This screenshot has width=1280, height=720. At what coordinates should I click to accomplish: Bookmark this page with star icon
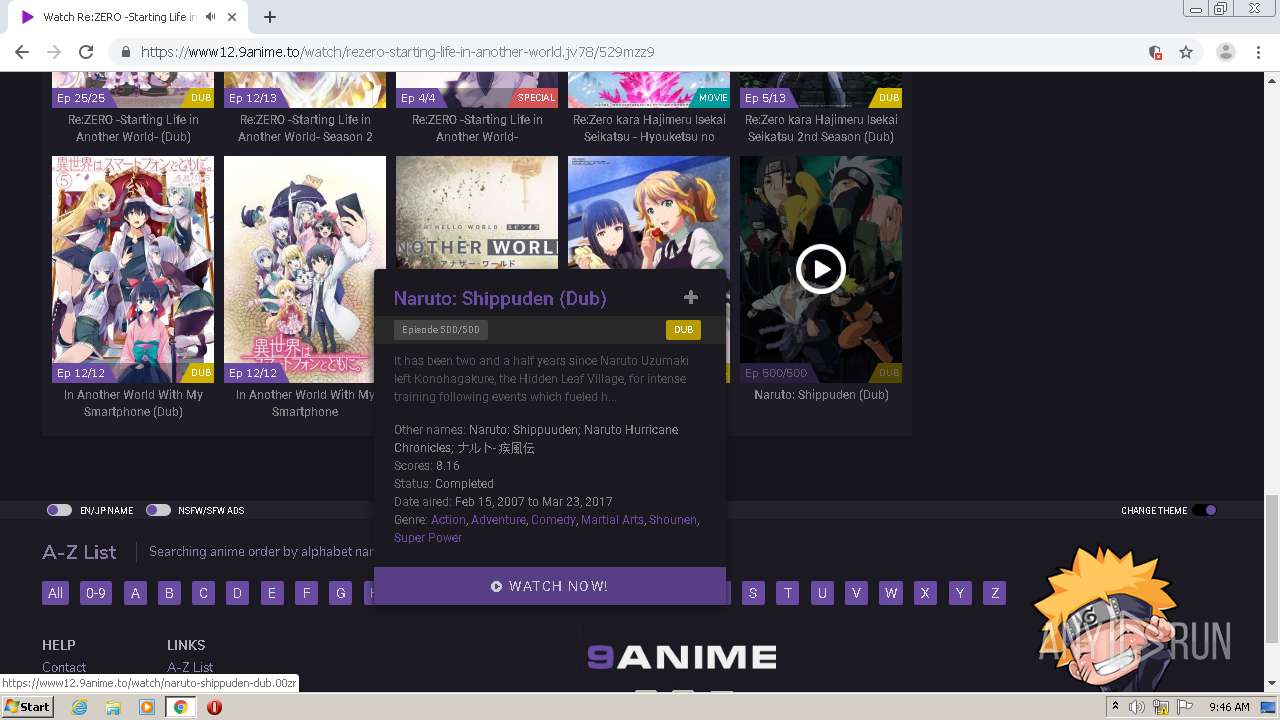click(1186, 52)
